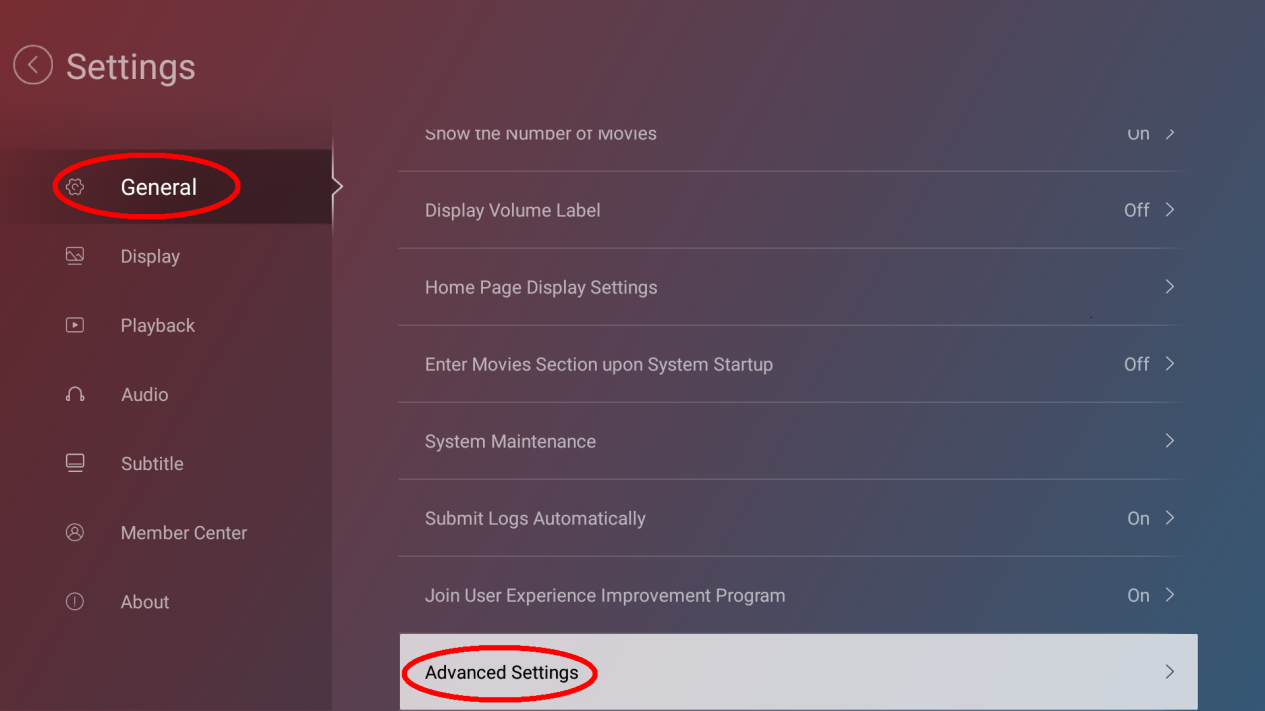Click the Member Center person icon
Viewport: 1265px width, 711px height.
75,532
